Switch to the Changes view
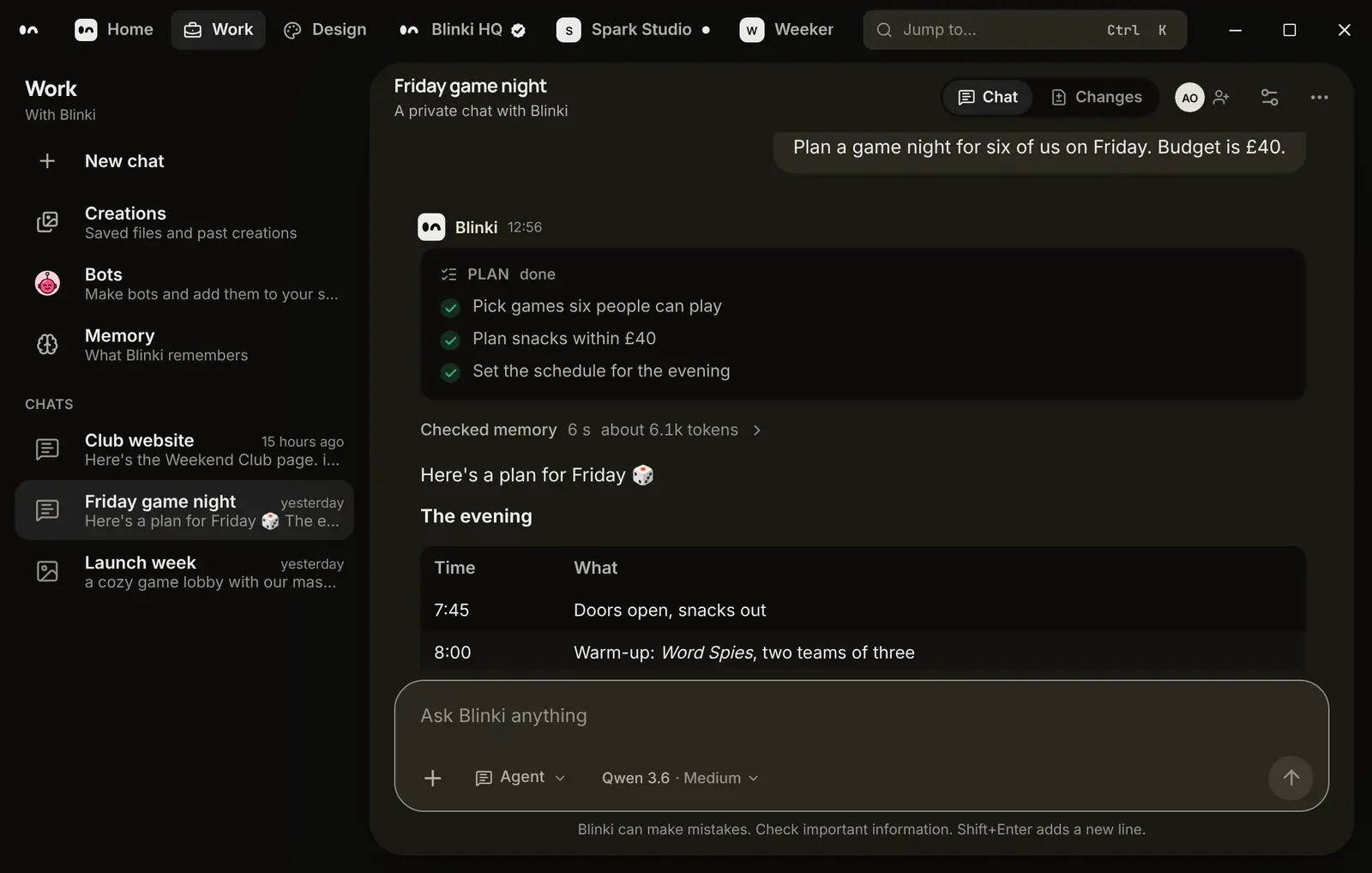1372x873 pixels. click(1097, 97)
